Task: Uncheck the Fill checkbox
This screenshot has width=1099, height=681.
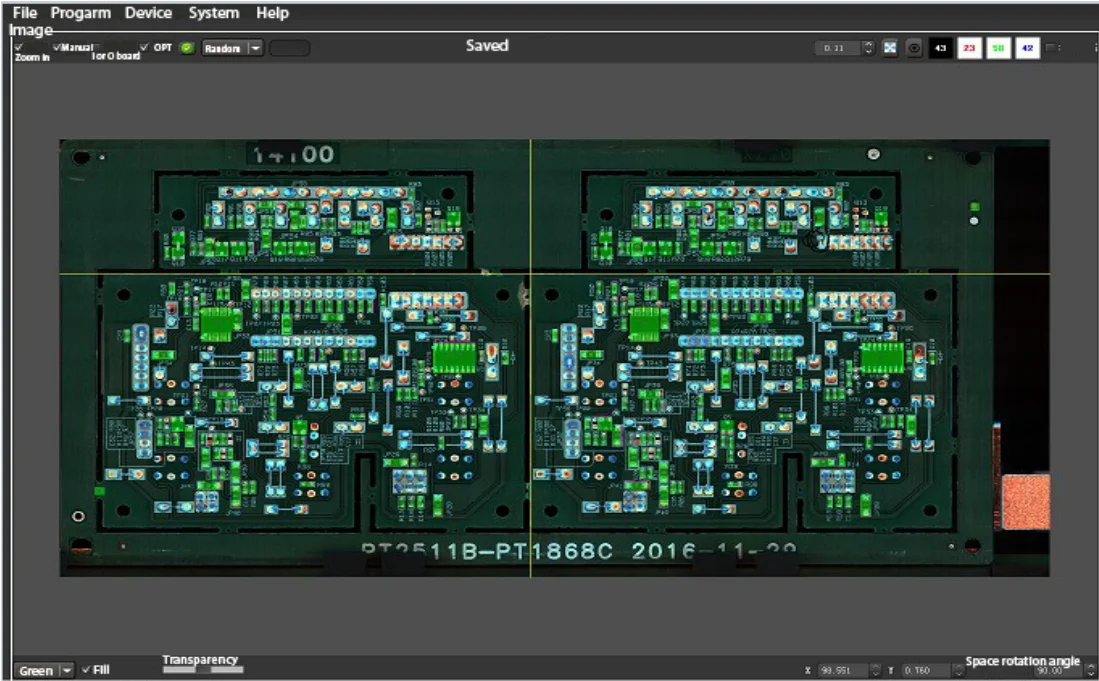Action: (x=86, y=669)
